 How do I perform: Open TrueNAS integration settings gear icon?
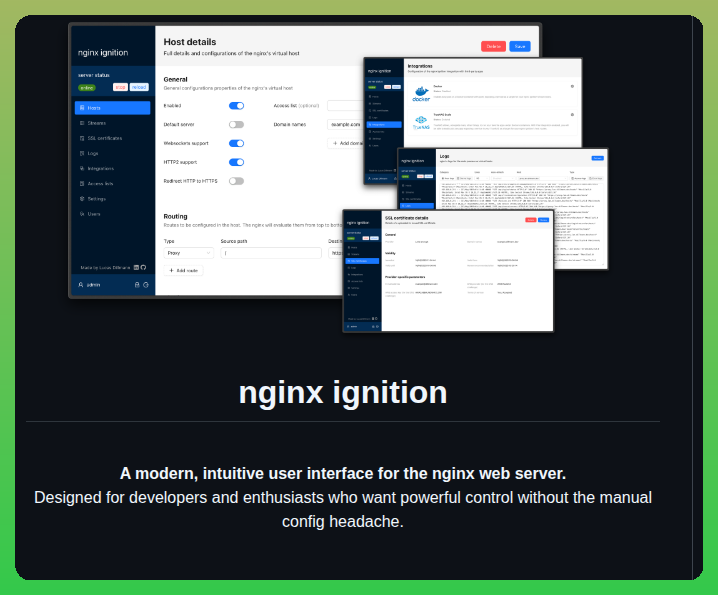click(572, 115)
